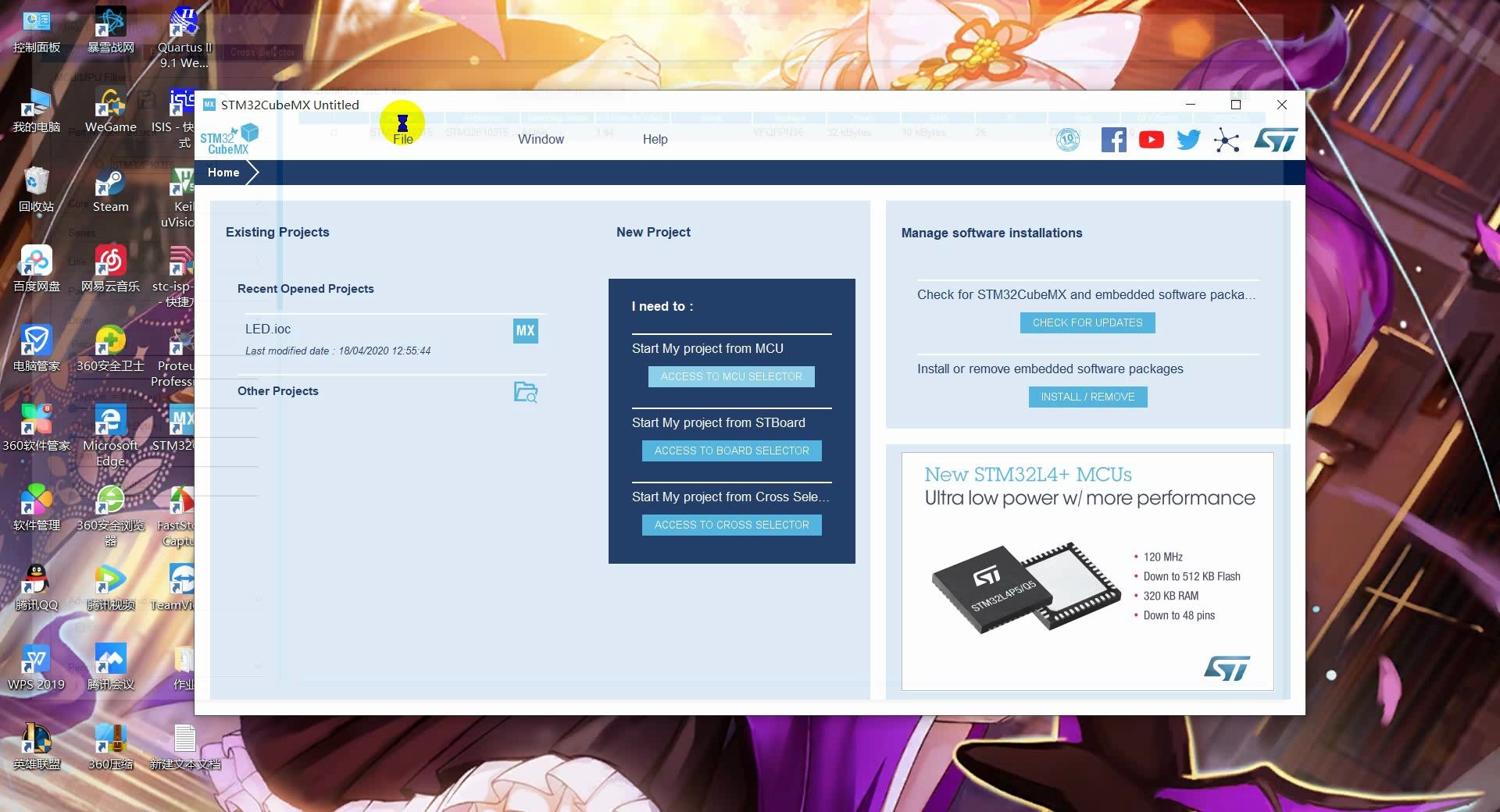Image resolution: width=1500 pixels, height=812 pixels.
Task: Open the 360安全浏览器 desktop icon
Action: pos(110,515)
